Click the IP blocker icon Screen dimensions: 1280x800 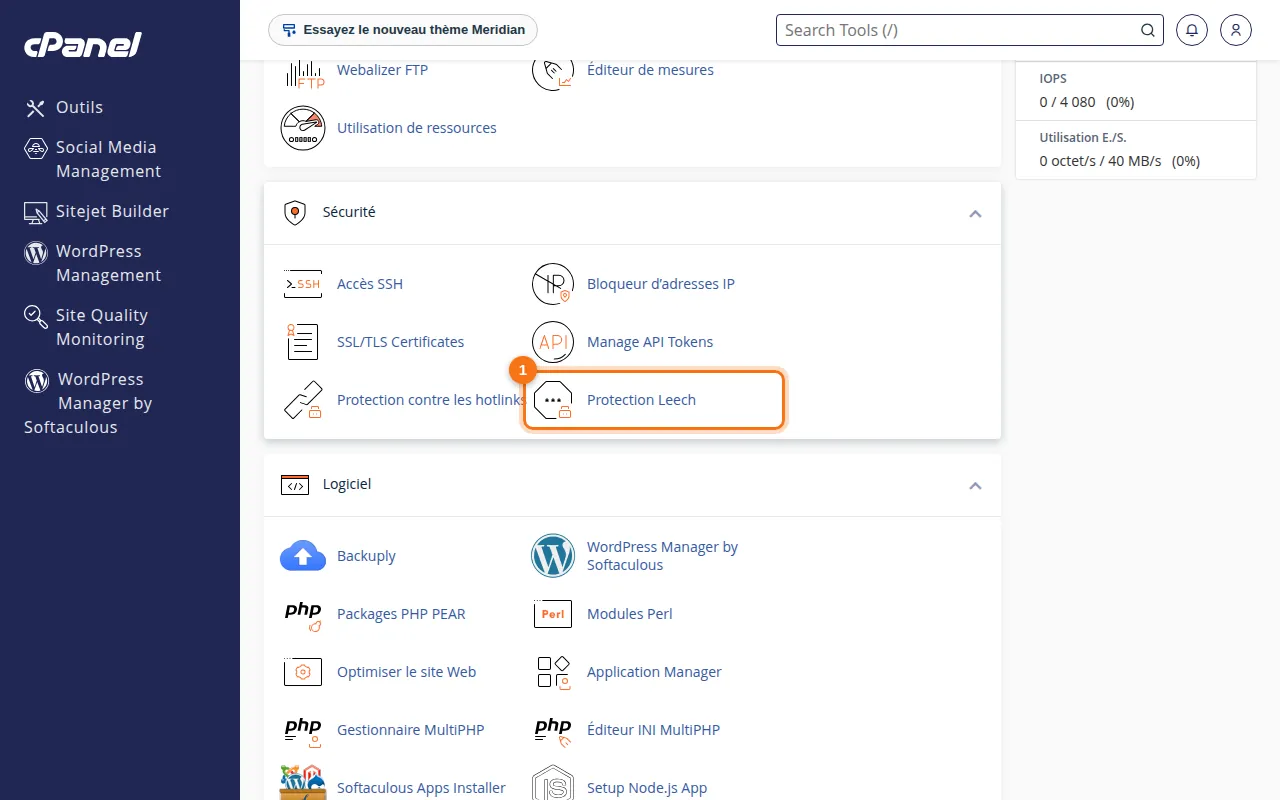tap(552, 284)
